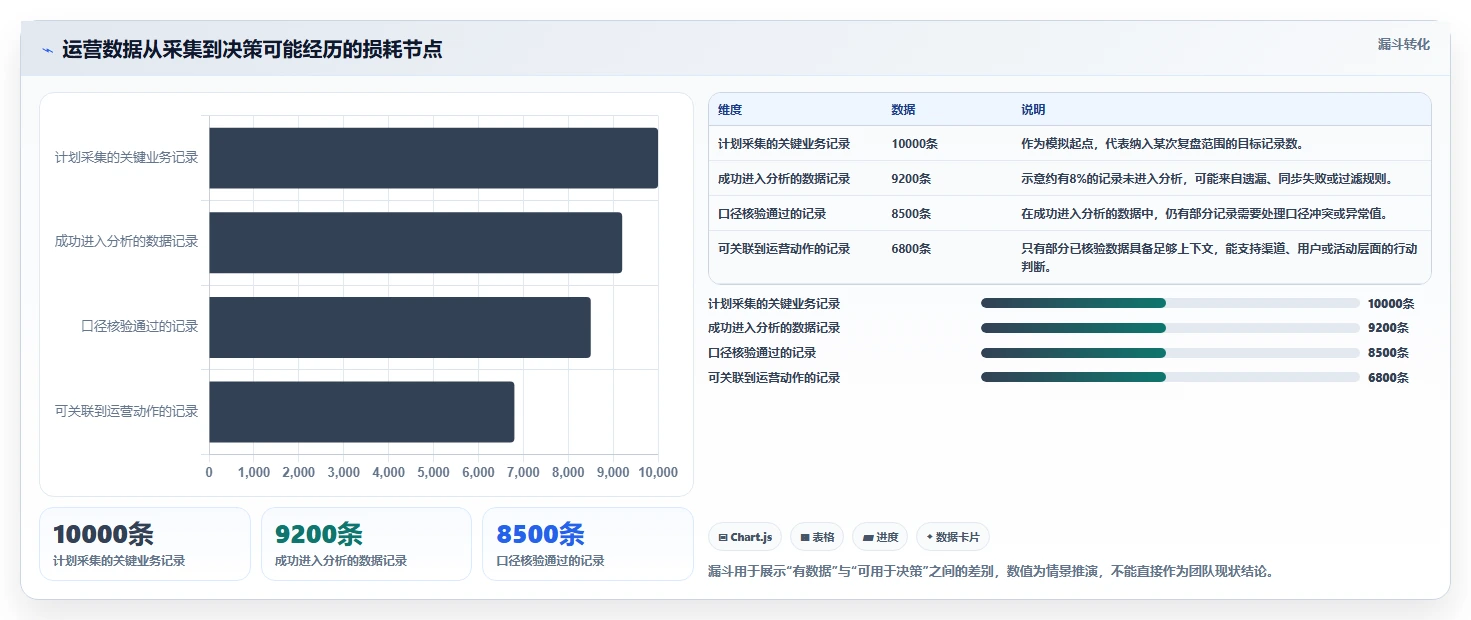The image size is (1471, 620).
Task: Click the 9200条 stat card
Action: (366, 544)
